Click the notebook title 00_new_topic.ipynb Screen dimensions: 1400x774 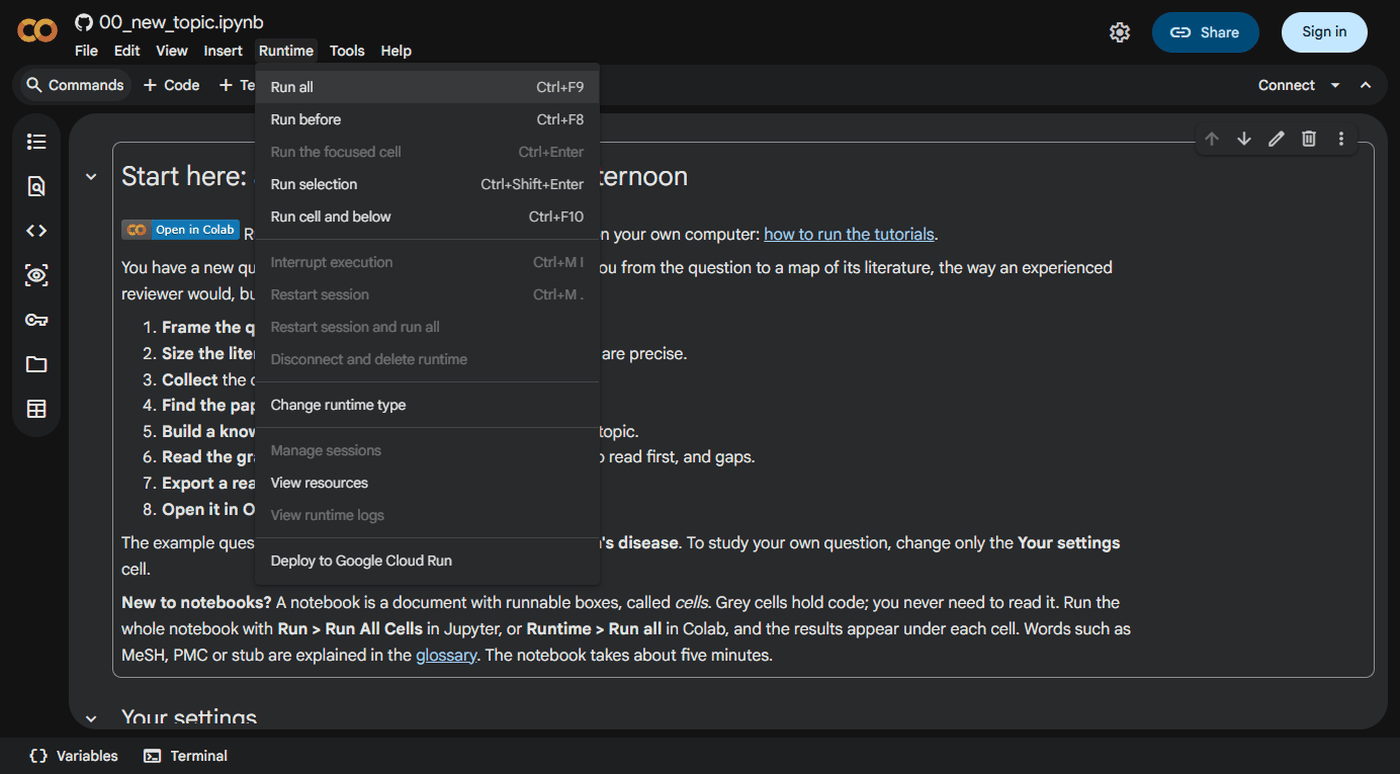(x=181, y=22)
